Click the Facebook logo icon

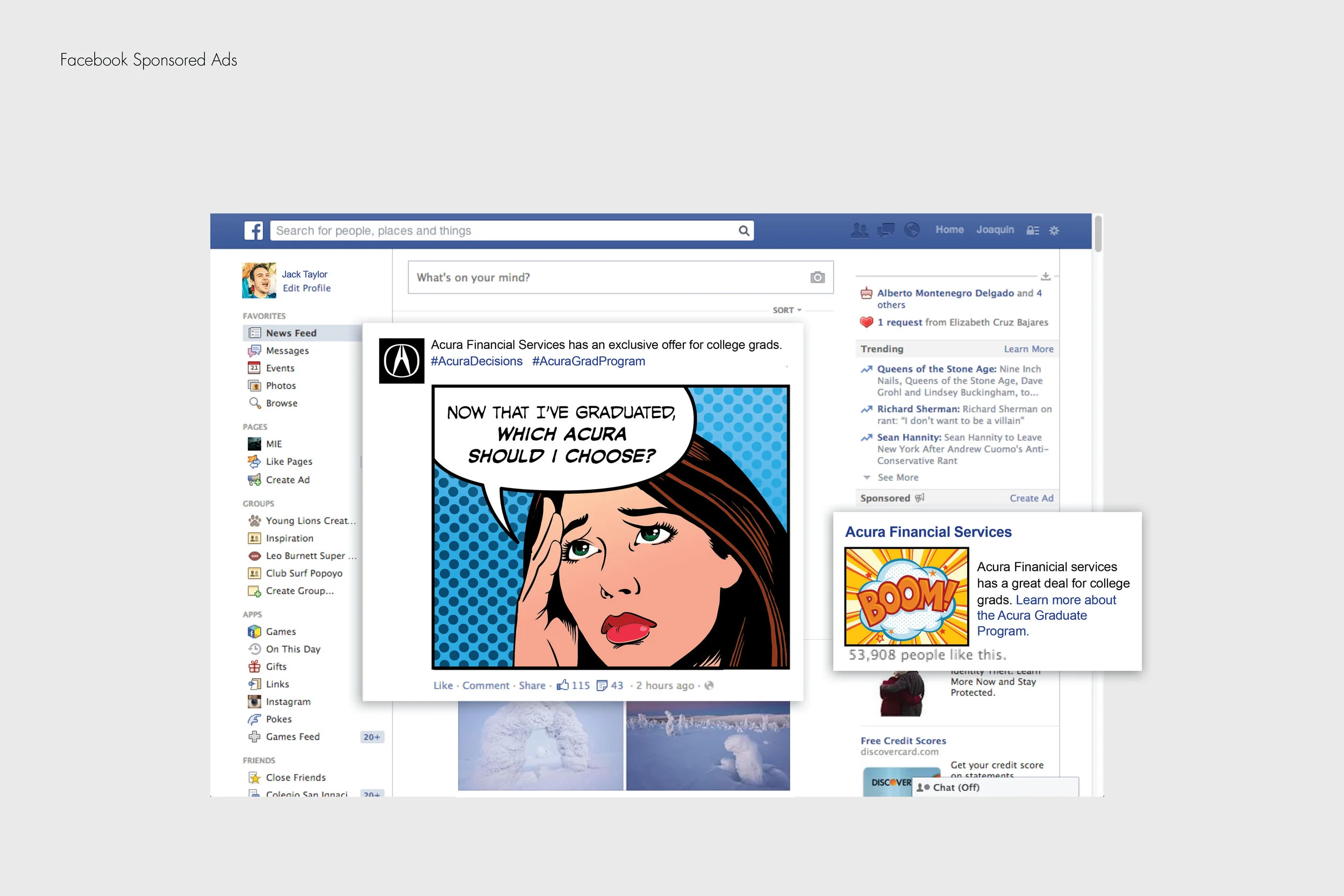tap(253, 230)
